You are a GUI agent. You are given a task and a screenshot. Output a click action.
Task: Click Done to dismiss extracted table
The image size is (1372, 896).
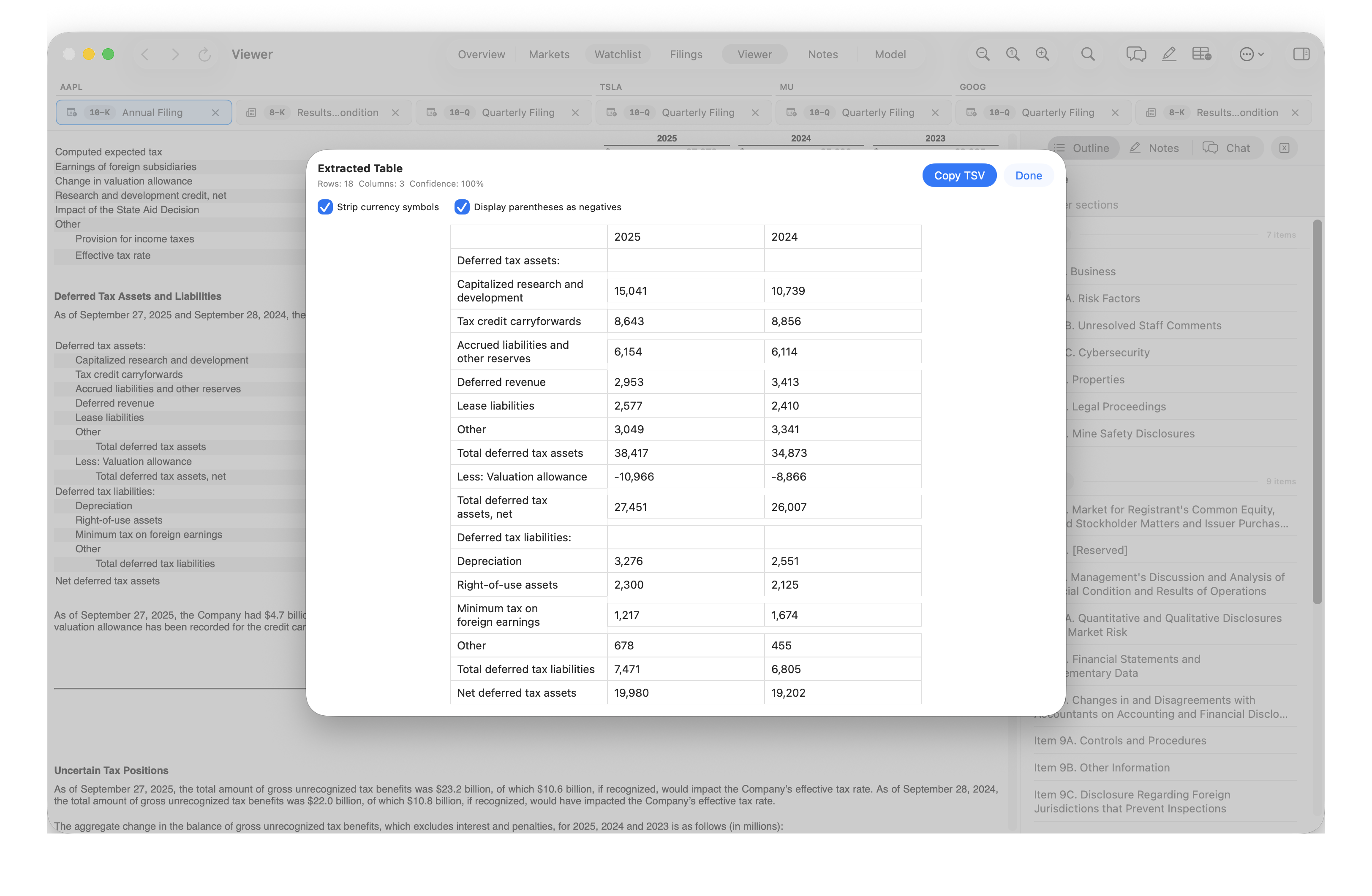point(1029,175)
